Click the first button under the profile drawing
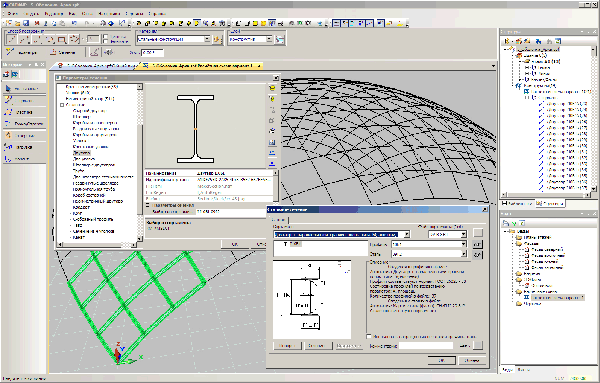Viewport: 600px width, 383px height. click(287, 346)
